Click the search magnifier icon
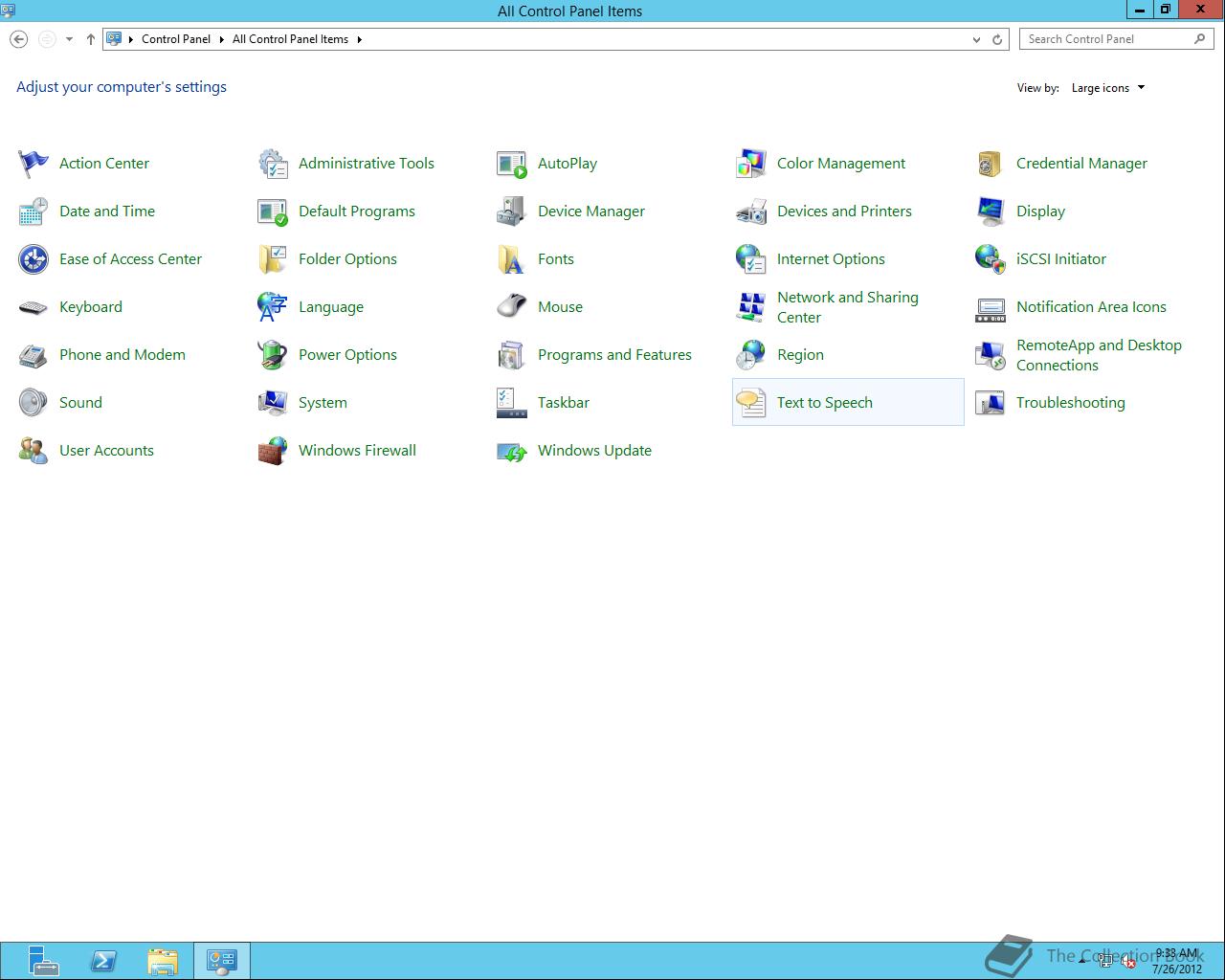The height and width of the screenshot is (980, 1225). (x=1200, y=39)
